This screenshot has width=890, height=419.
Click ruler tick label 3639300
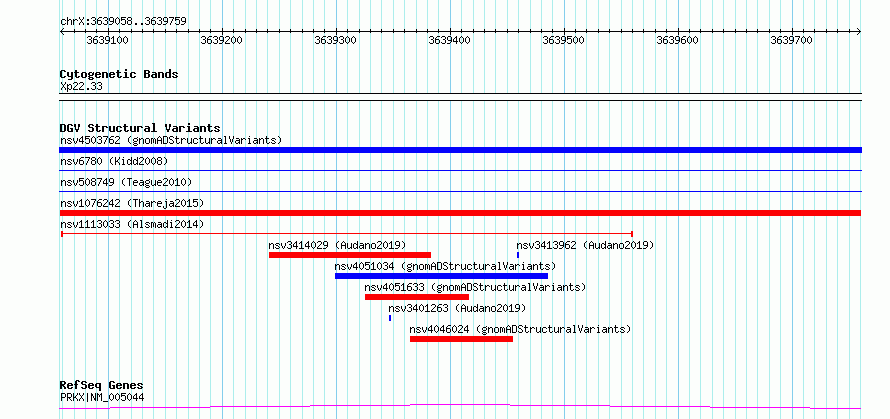(x=336, y=40)
